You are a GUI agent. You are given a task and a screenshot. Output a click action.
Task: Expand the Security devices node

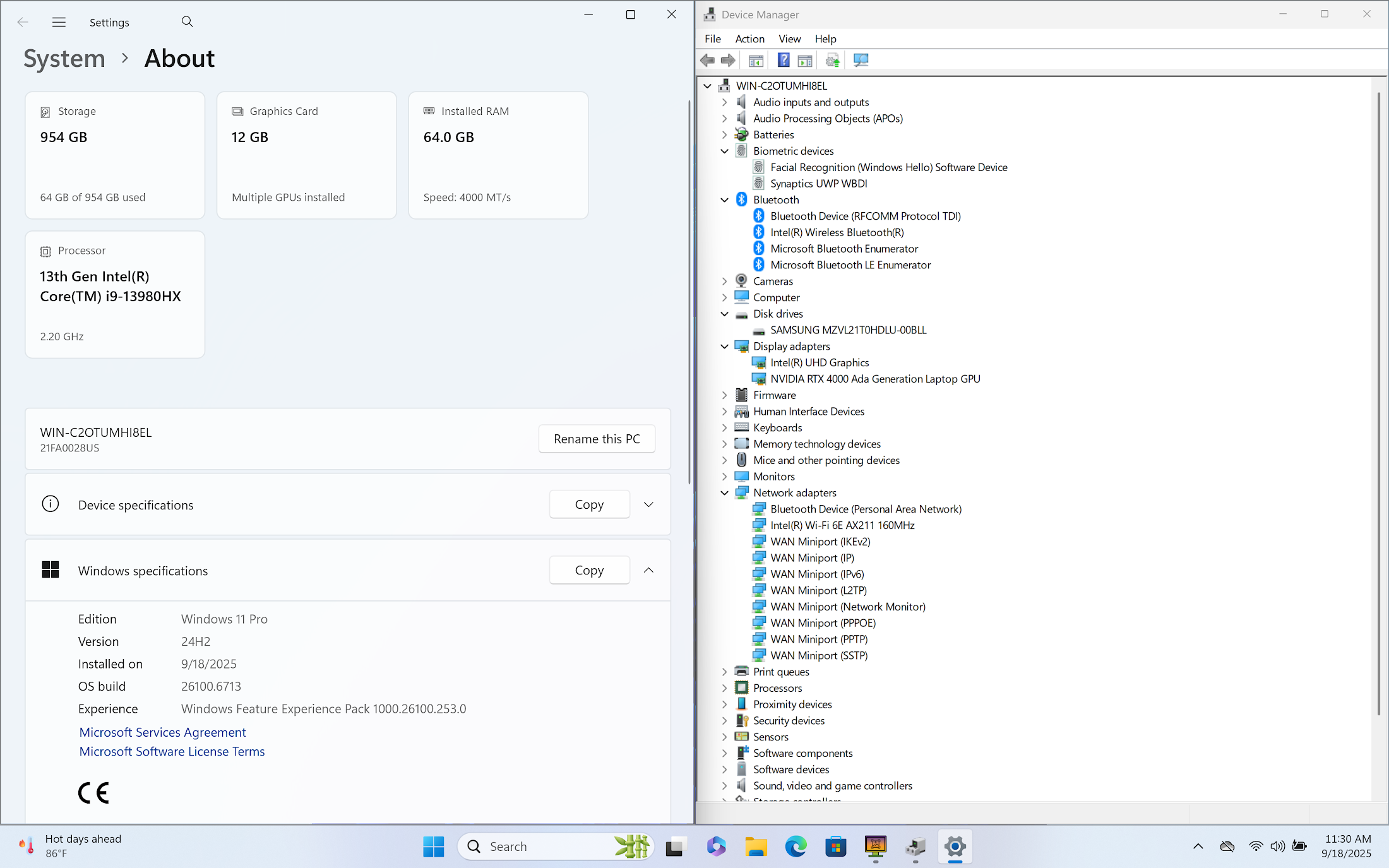pyautogui.click(x=725, y=720)
